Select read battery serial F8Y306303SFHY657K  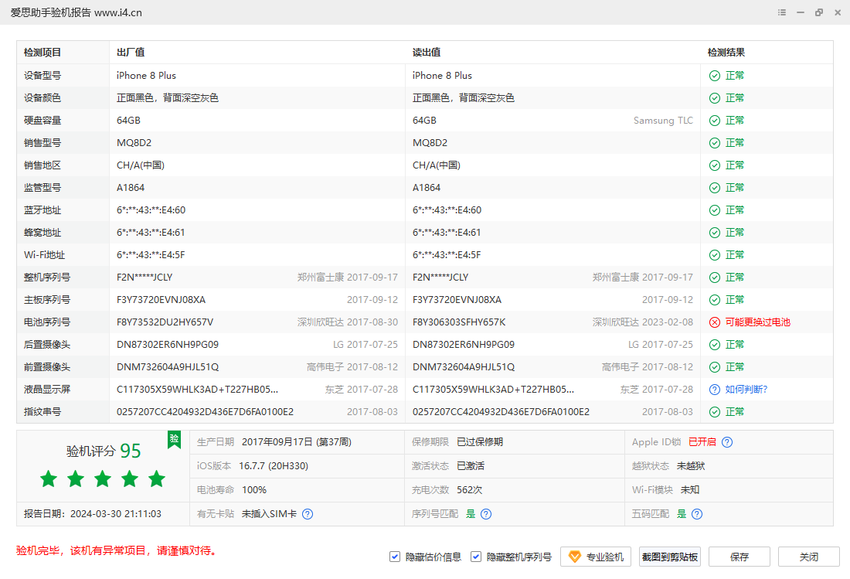tap(459, 323)
